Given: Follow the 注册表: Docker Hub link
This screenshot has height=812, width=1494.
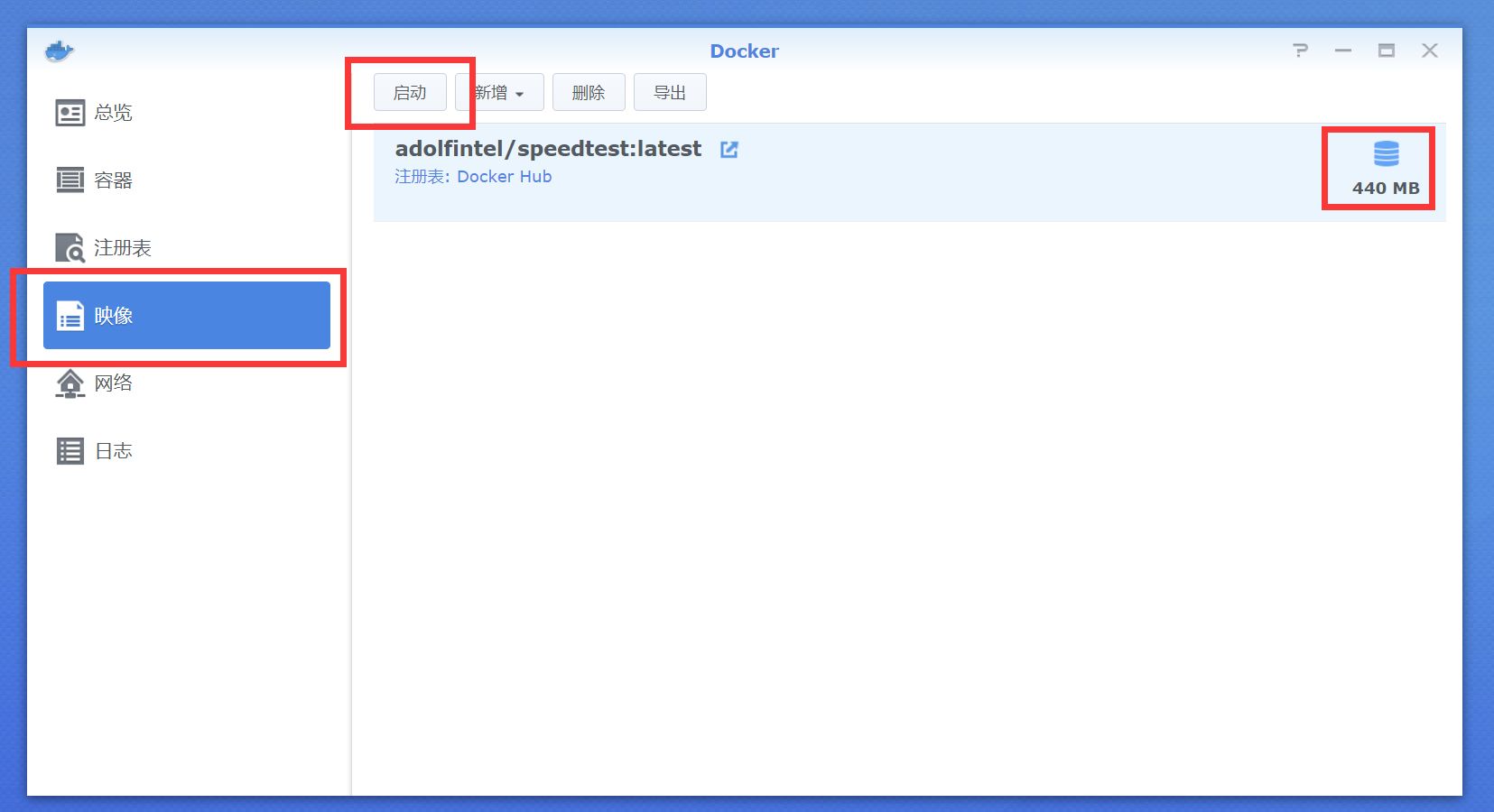Looking at the screenshot, I should [473, 177].
